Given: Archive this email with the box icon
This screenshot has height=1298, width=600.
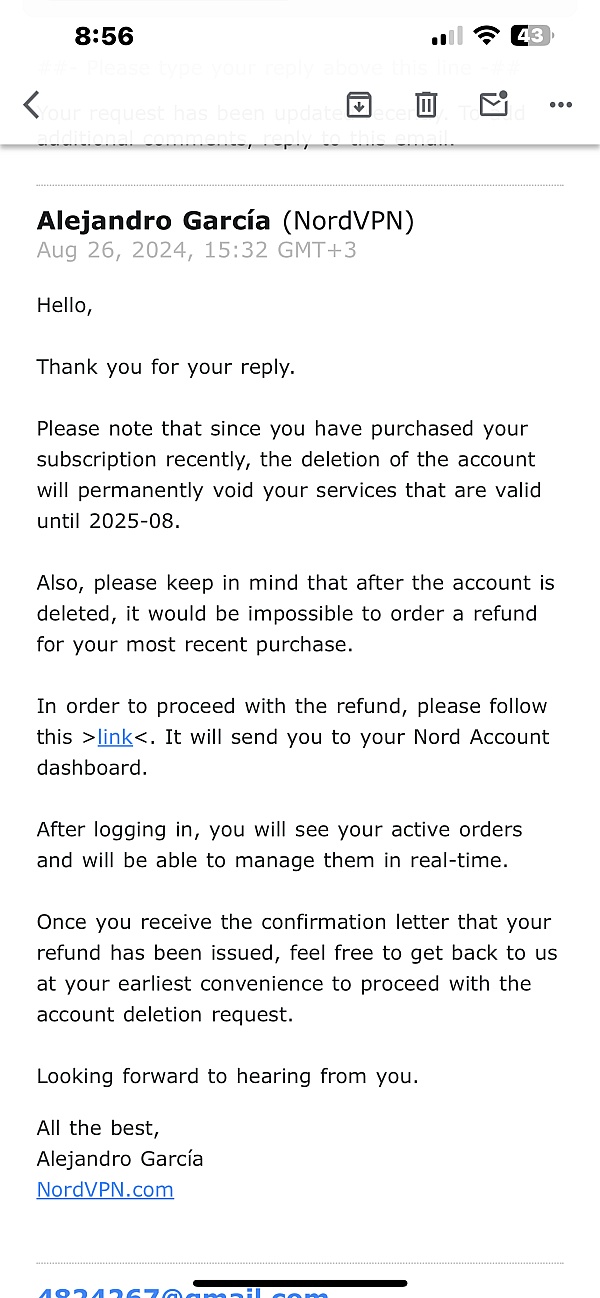Looking at the screenshot, I should (359, 104).
